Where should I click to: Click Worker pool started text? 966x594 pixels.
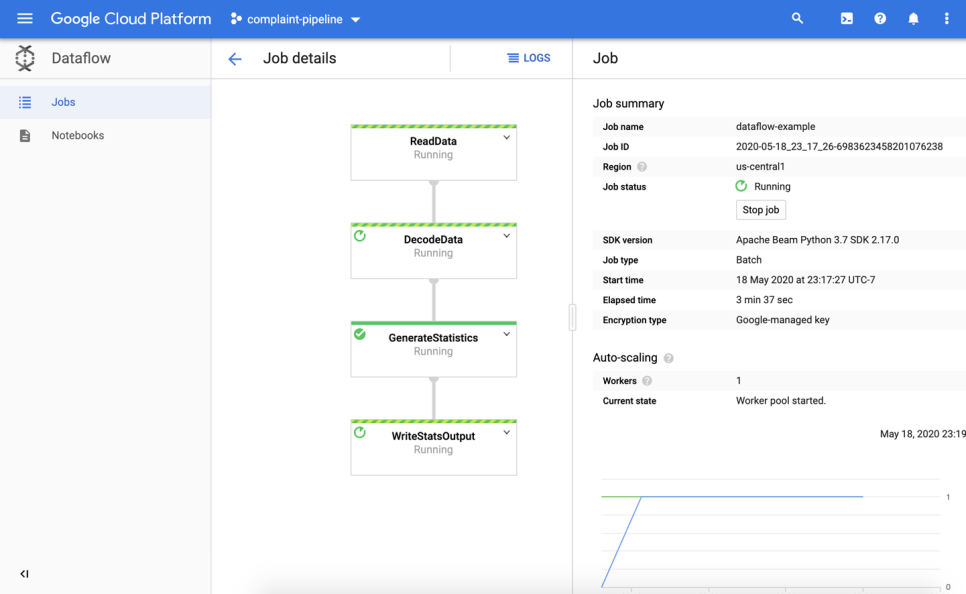pyautogui.click(x=781, y=401)
